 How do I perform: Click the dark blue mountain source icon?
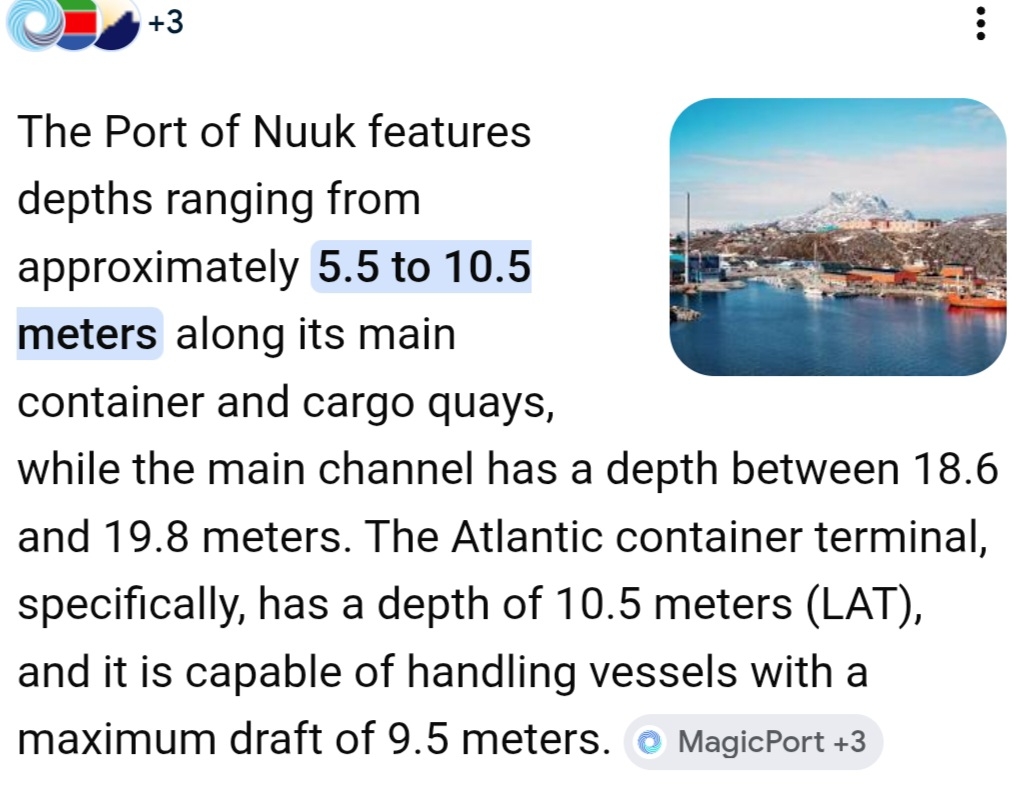pyautogui.click(x=120, y=27)
